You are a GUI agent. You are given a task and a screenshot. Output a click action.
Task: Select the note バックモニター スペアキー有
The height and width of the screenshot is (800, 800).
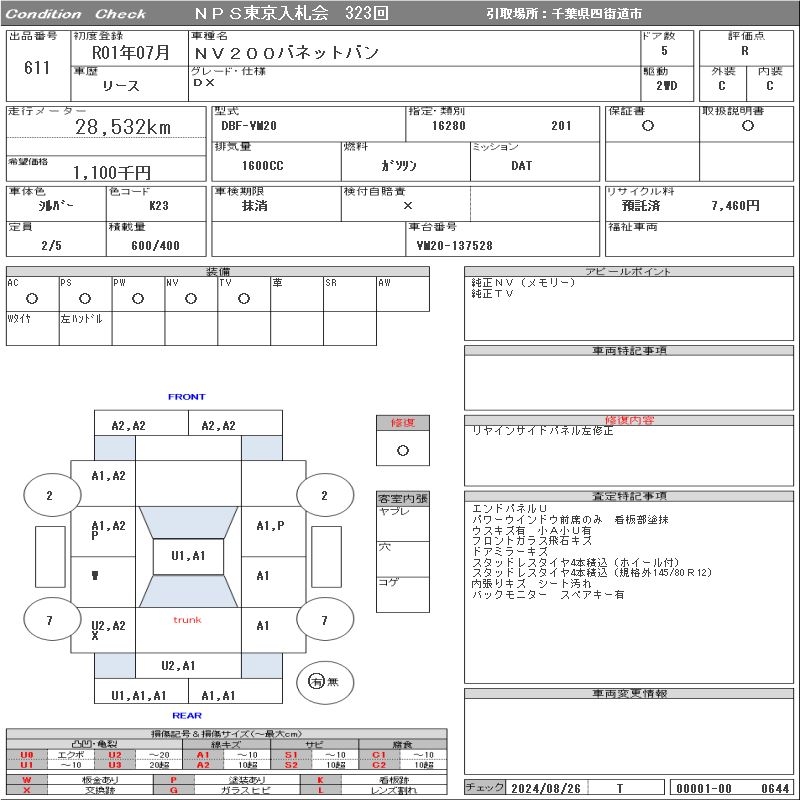(x=547, y=594)
